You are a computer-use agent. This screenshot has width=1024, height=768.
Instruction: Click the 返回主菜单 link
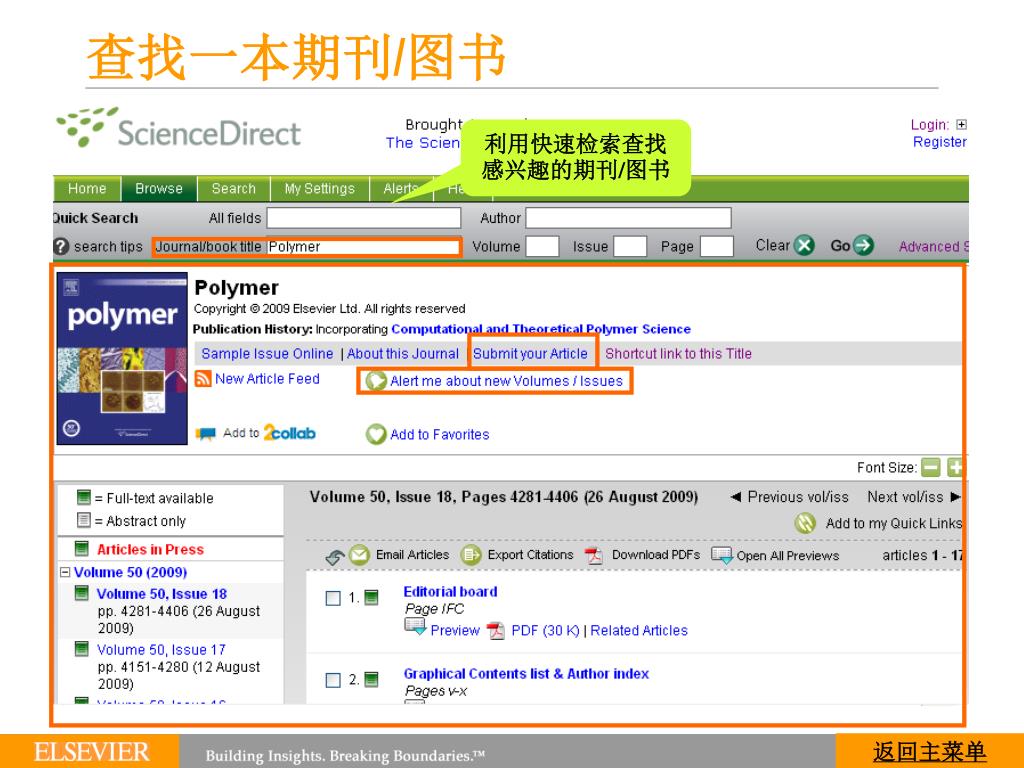click(x=929, y=751)
